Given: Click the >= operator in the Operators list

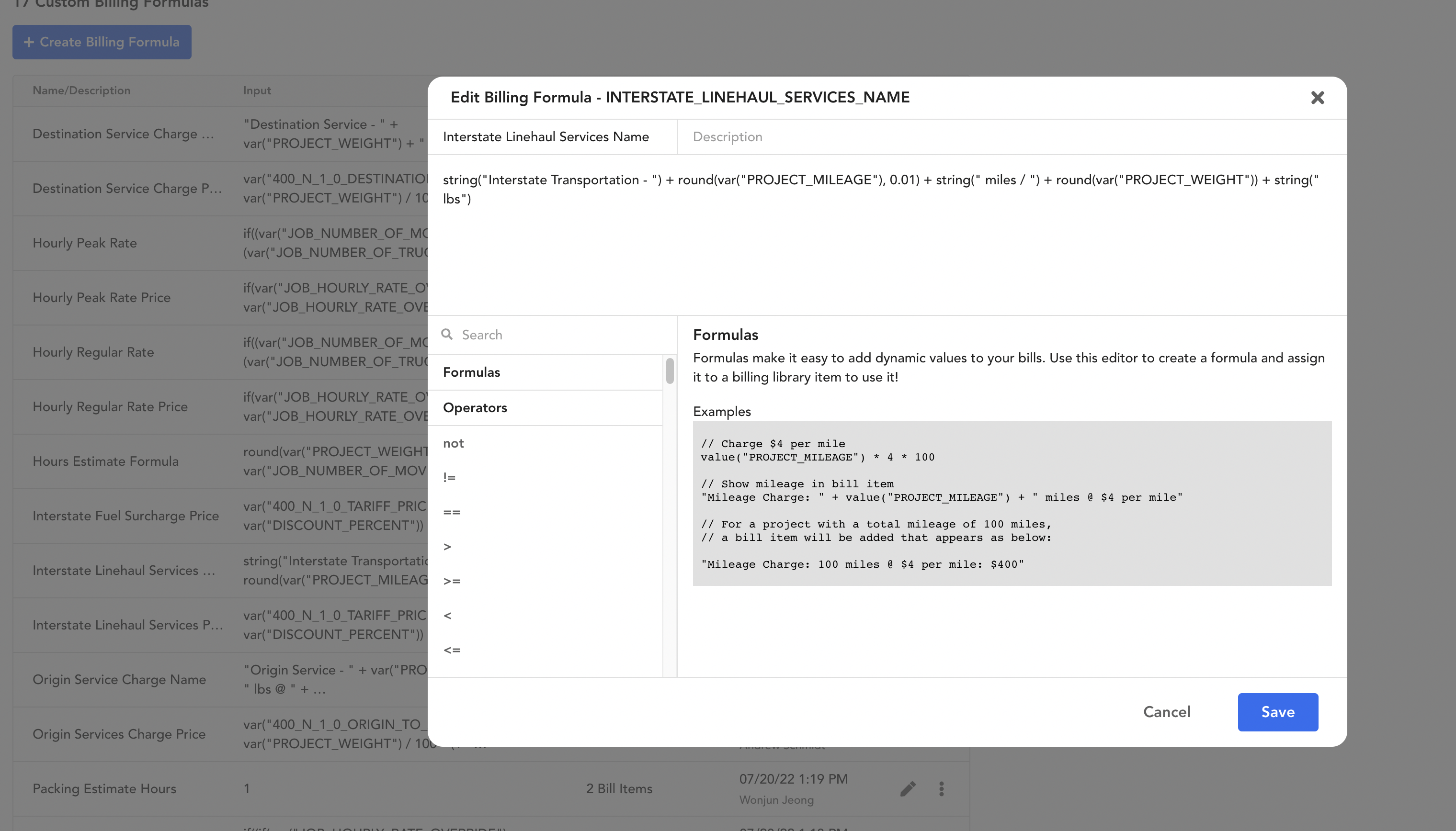Looking at the screenshot, I should pos(453,581).
